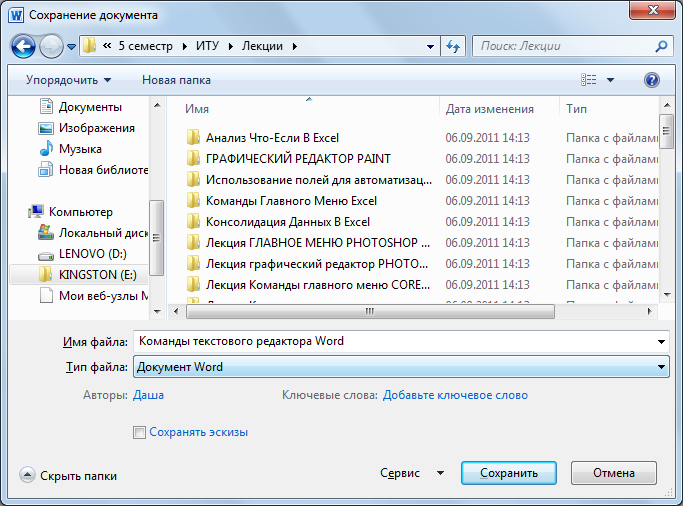Click folder icon of Использование полей для автоматизац...
The width and height of the screenshot is (683, 506).
coord(193,179)
